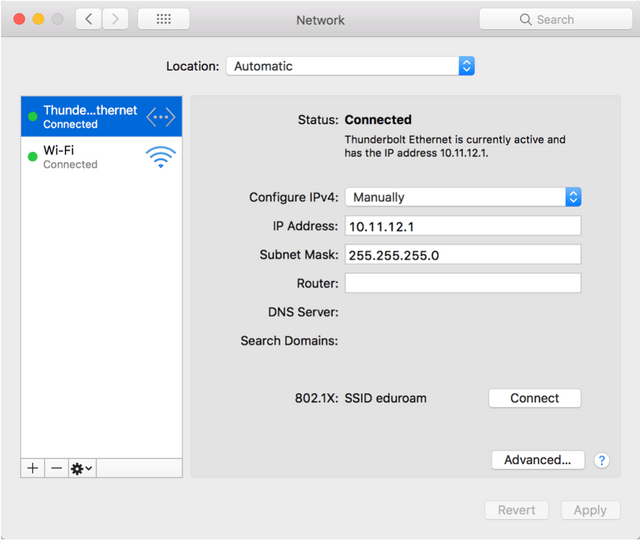Add a new network service with plus
The width and height of the screenshot is (640, 540).
click(33, 468)
